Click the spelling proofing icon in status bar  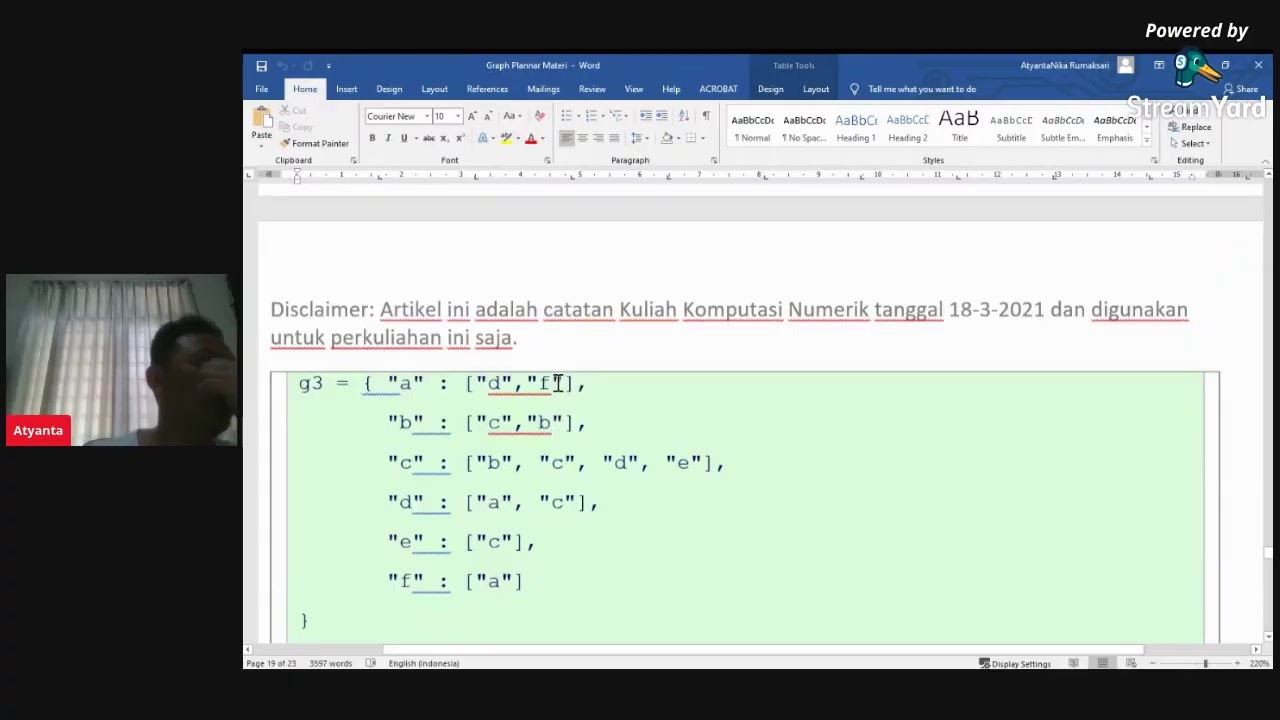pyautogui.click(x=371, y=663)
